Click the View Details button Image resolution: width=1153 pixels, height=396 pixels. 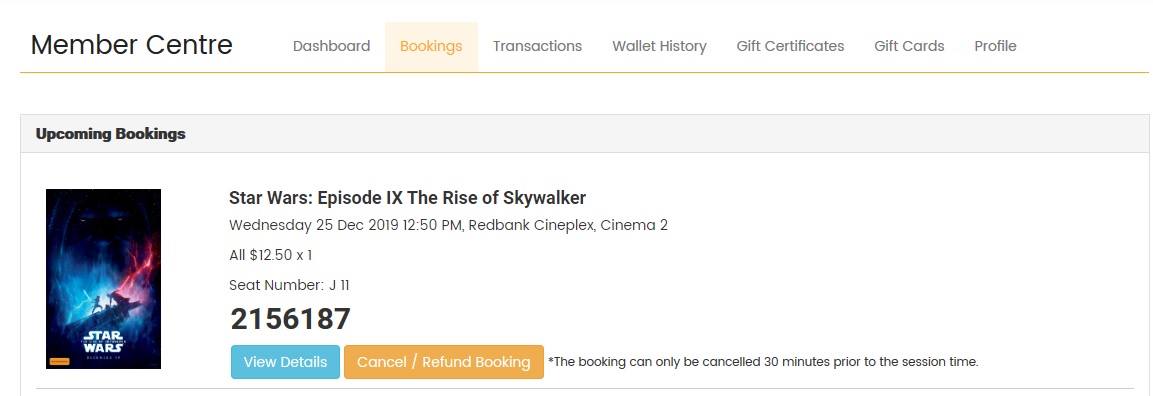click(x=285, y=362)
